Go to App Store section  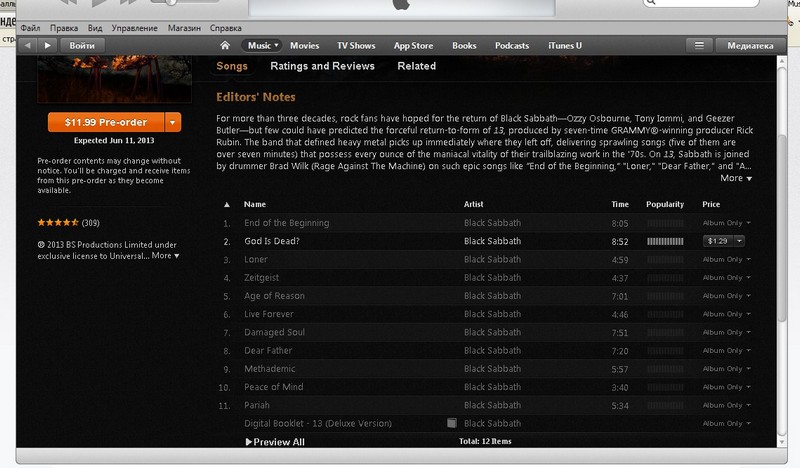tap(413, 45)
